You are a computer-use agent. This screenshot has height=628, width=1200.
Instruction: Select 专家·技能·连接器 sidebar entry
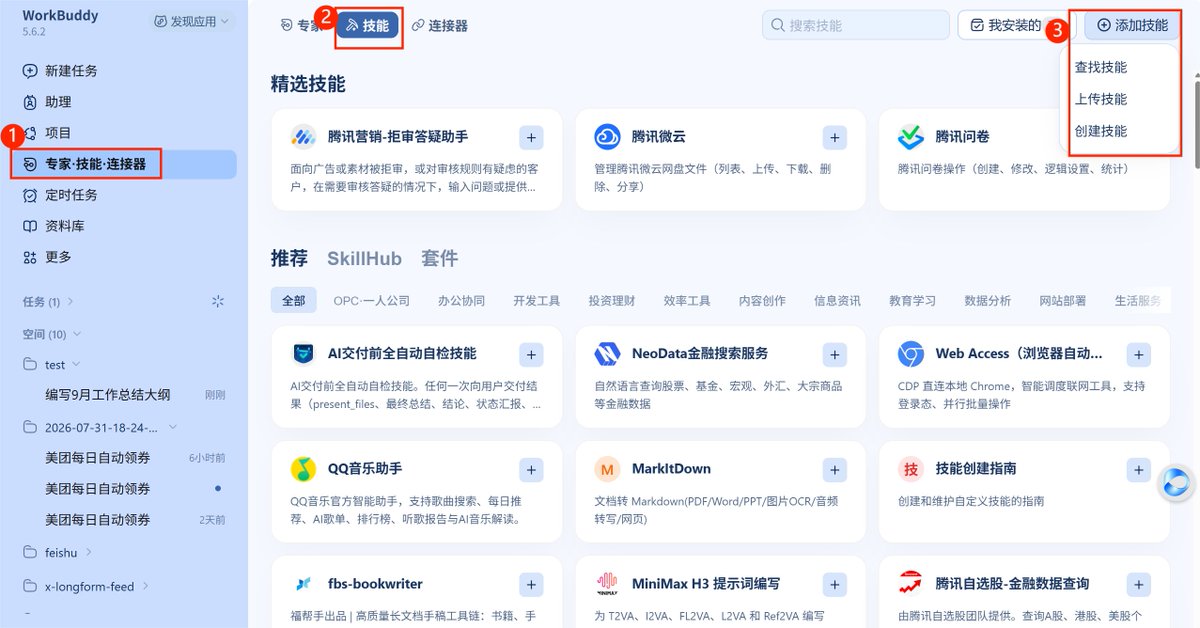click(124, 164)
